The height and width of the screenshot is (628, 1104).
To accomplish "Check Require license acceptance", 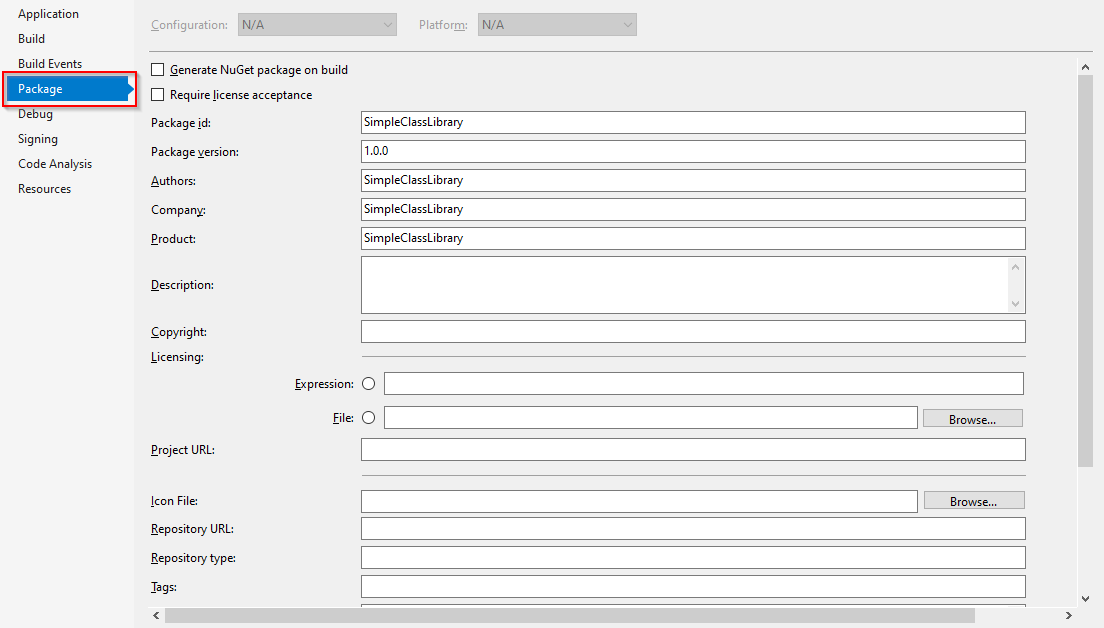I will tap(157, 94).
